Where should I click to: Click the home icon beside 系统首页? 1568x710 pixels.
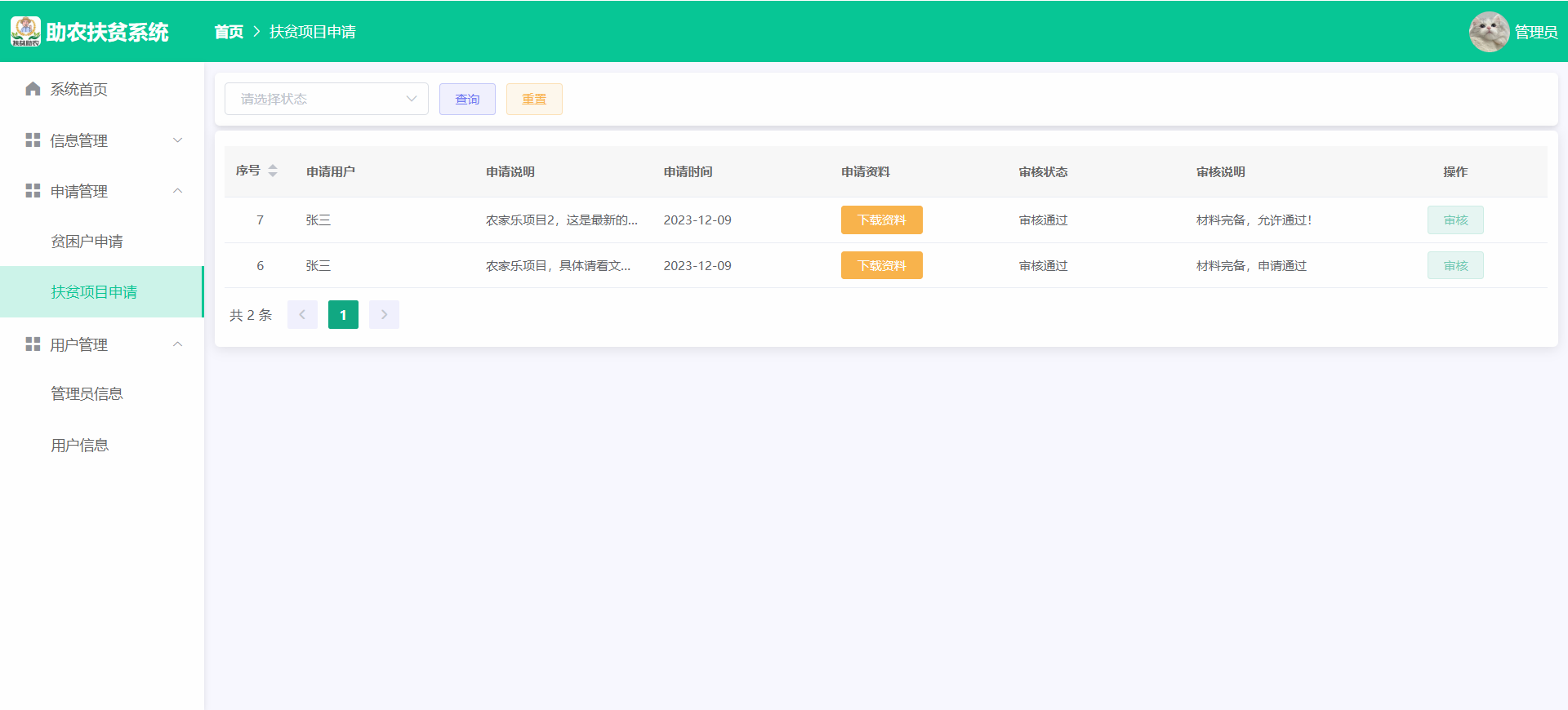[x=33, y=89]
